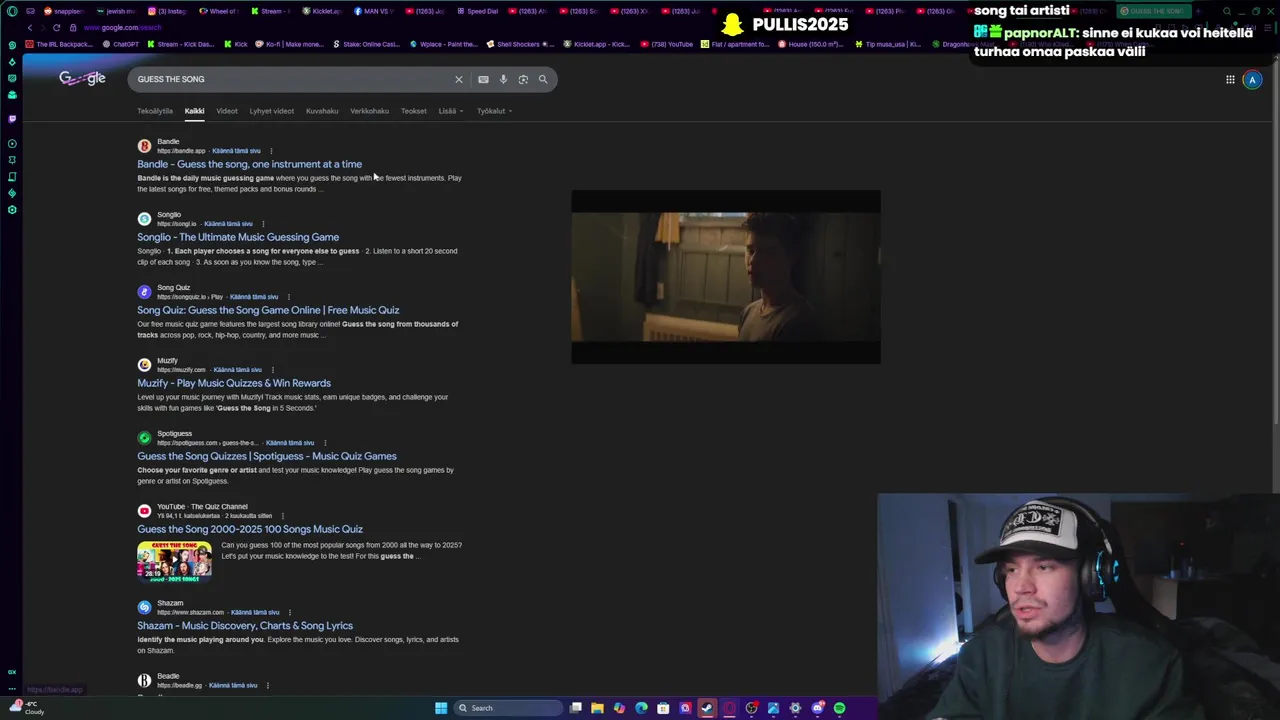Open the weather widget on the taskbar
The height and width of the screenshot is (720, 1280).
coord(26,708)
